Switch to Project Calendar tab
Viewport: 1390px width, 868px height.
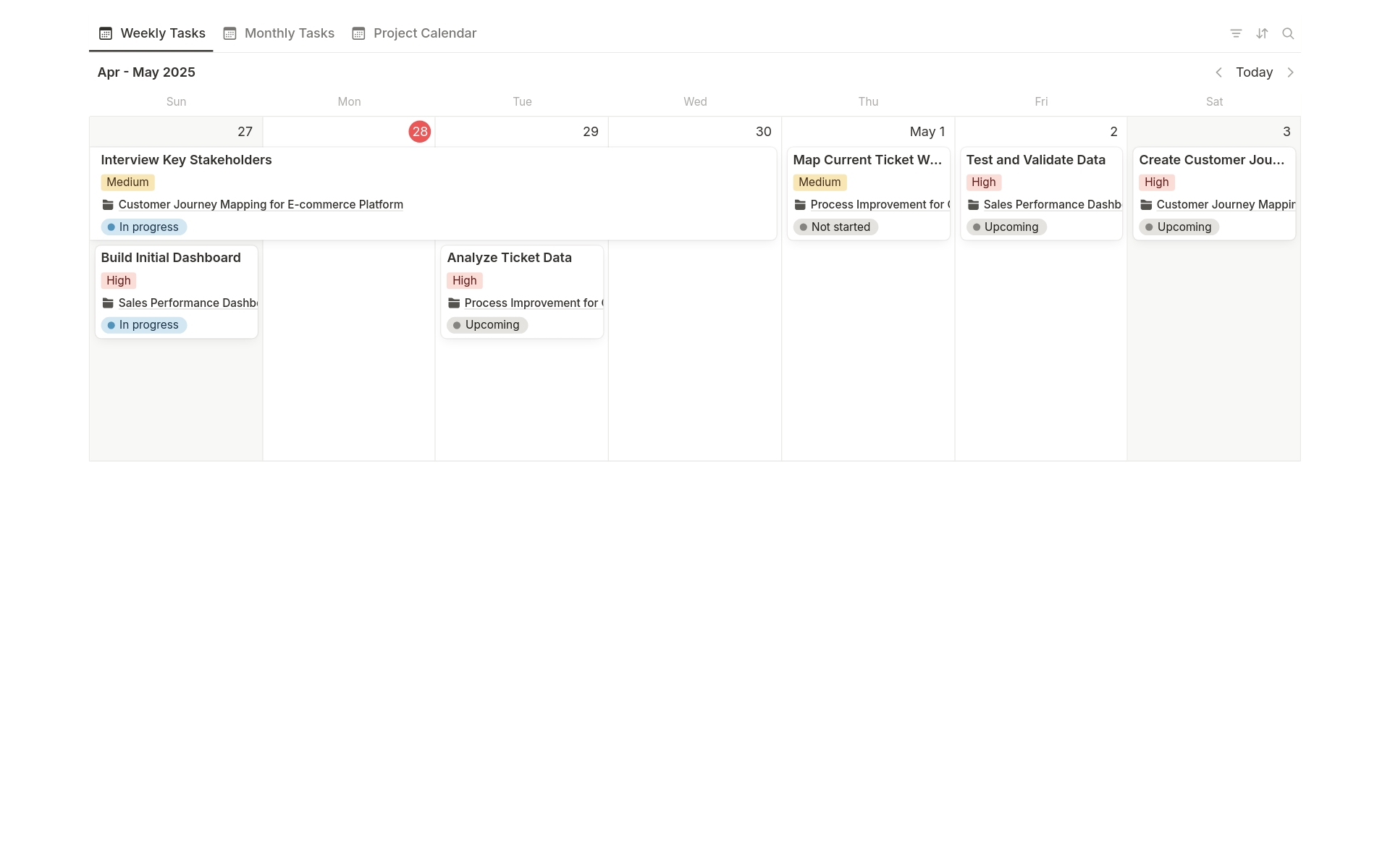424,33
